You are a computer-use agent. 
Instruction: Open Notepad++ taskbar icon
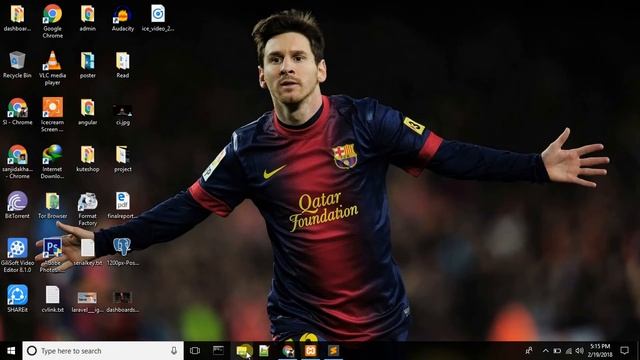264,351
